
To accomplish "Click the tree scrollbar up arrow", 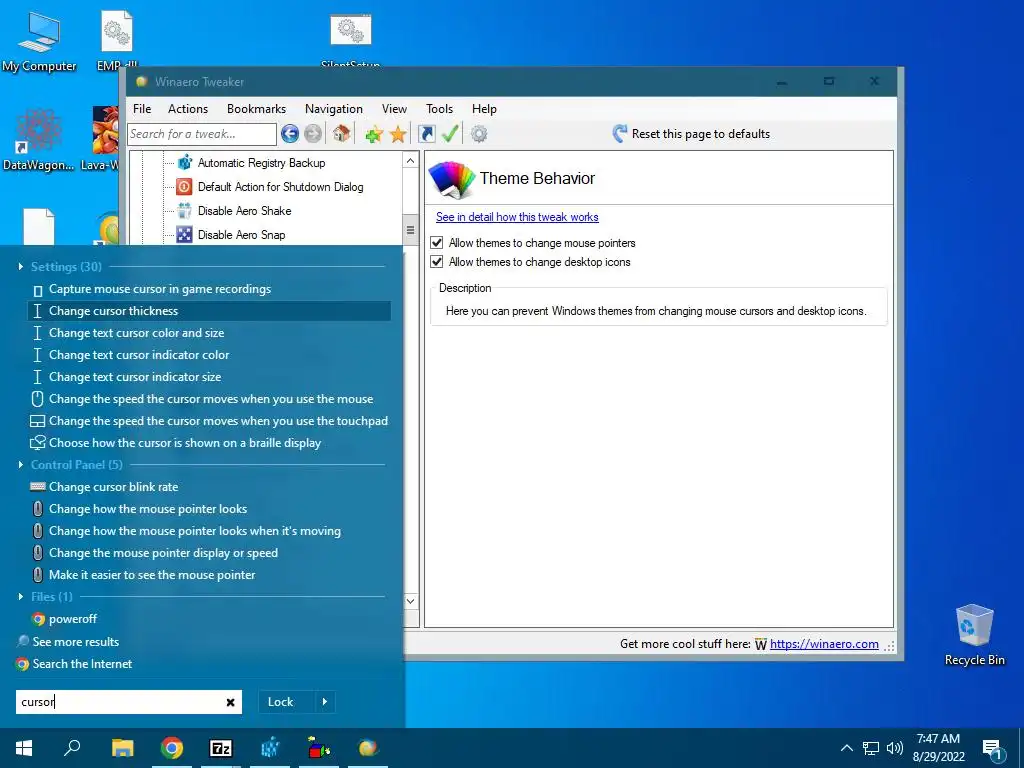I will pos(410,161).
